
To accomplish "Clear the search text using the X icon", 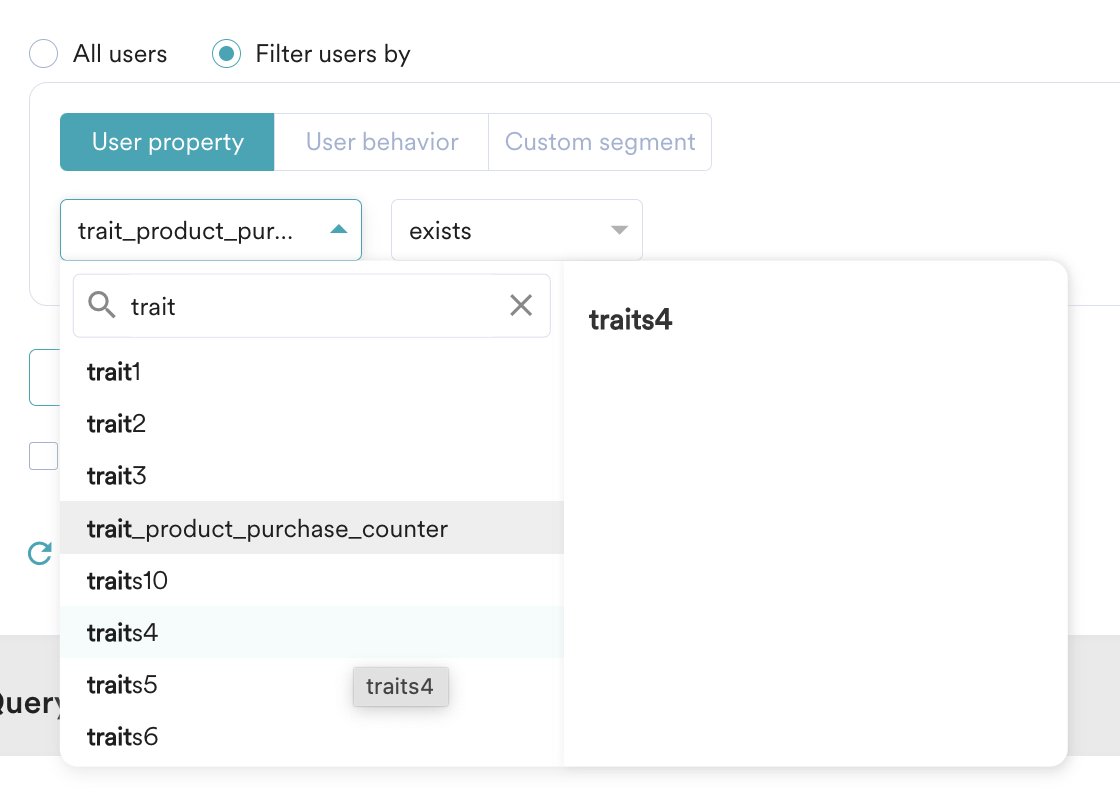I will pos(521,304).
